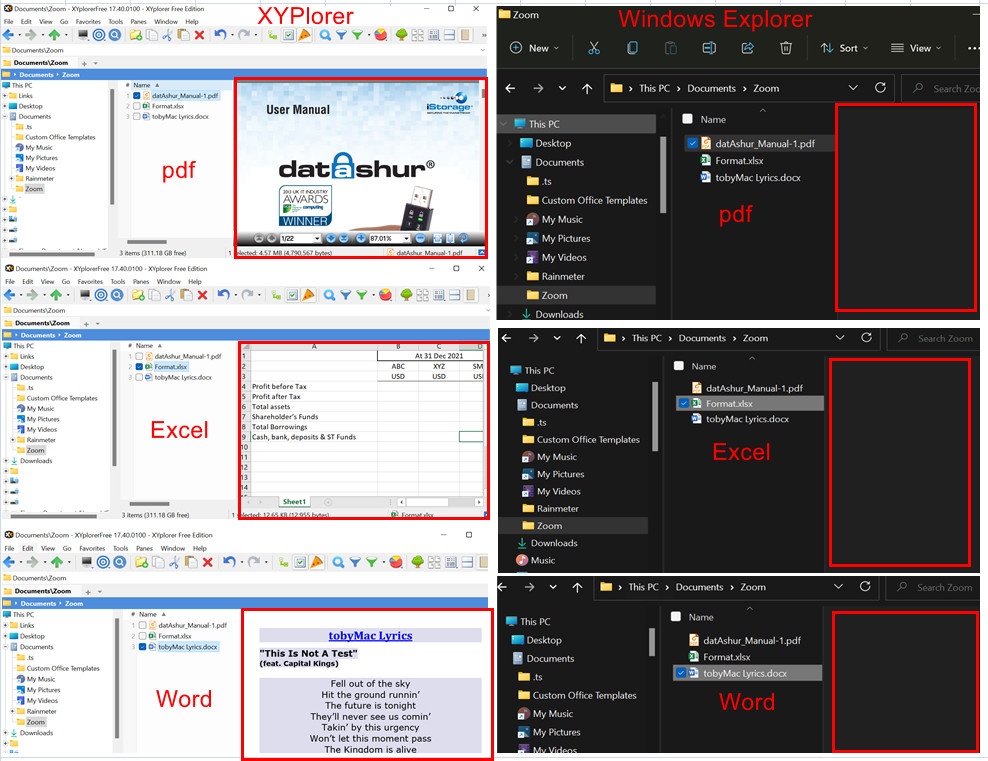Image resolution: width=988 pixels, height=761 pixels.
Task: Click red X Delete icon in top XYplorer toolbar
Action: [x=199, y=35]
